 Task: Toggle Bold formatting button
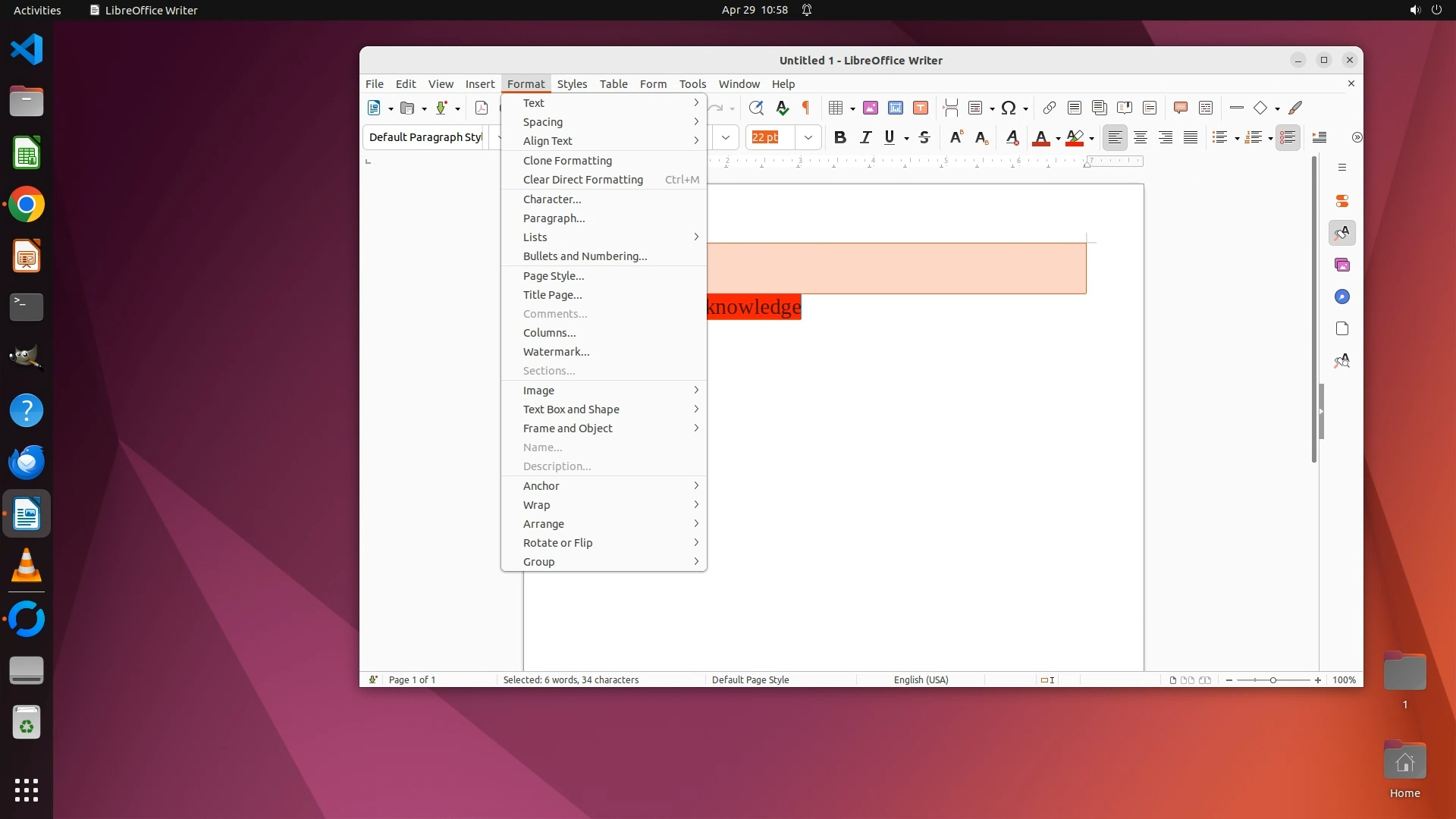(x=839, y=137)
